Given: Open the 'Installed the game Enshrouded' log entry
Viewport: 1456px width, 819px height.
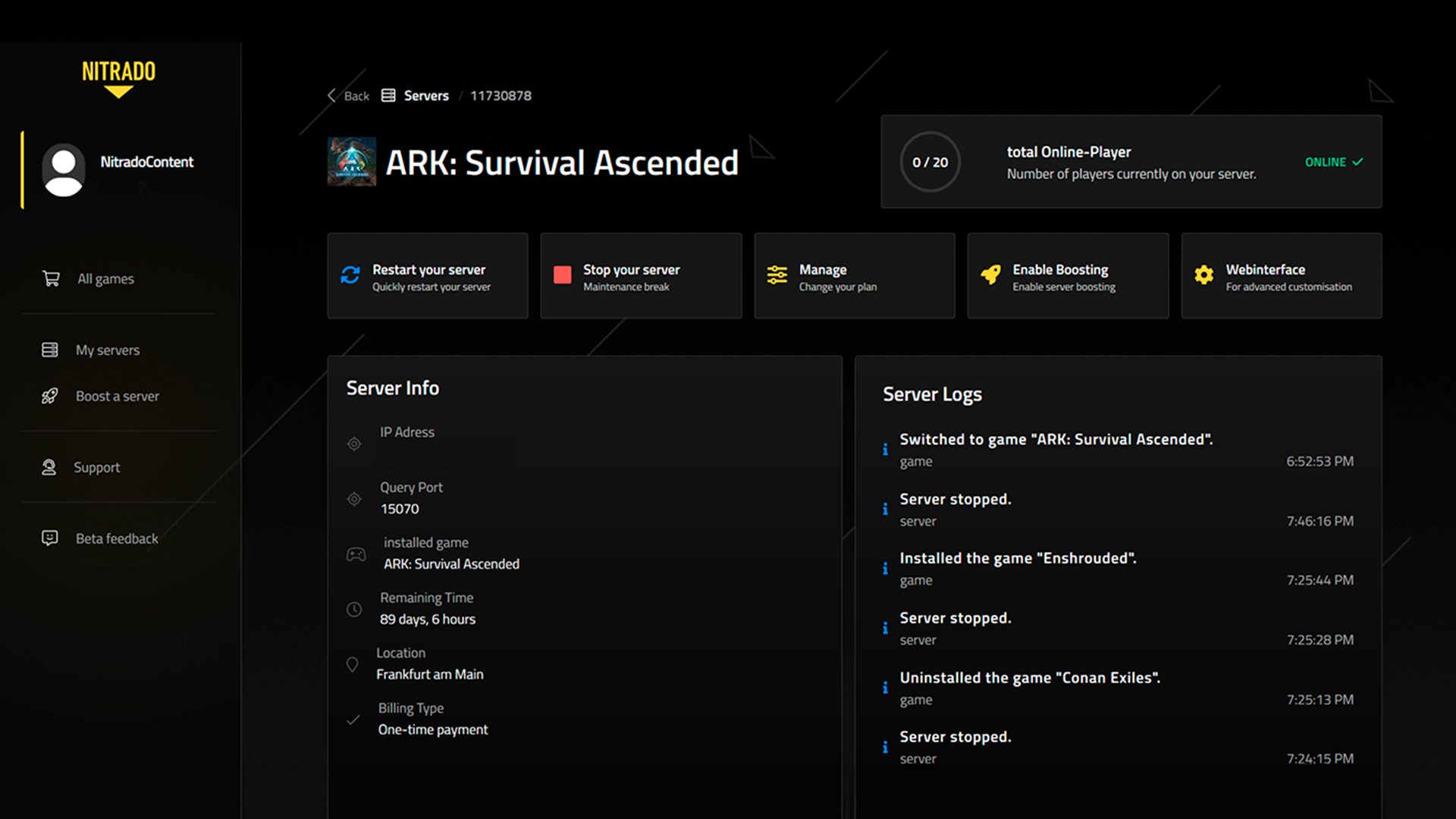Looking at the screenshot, I should click(x=1017, y=559).
